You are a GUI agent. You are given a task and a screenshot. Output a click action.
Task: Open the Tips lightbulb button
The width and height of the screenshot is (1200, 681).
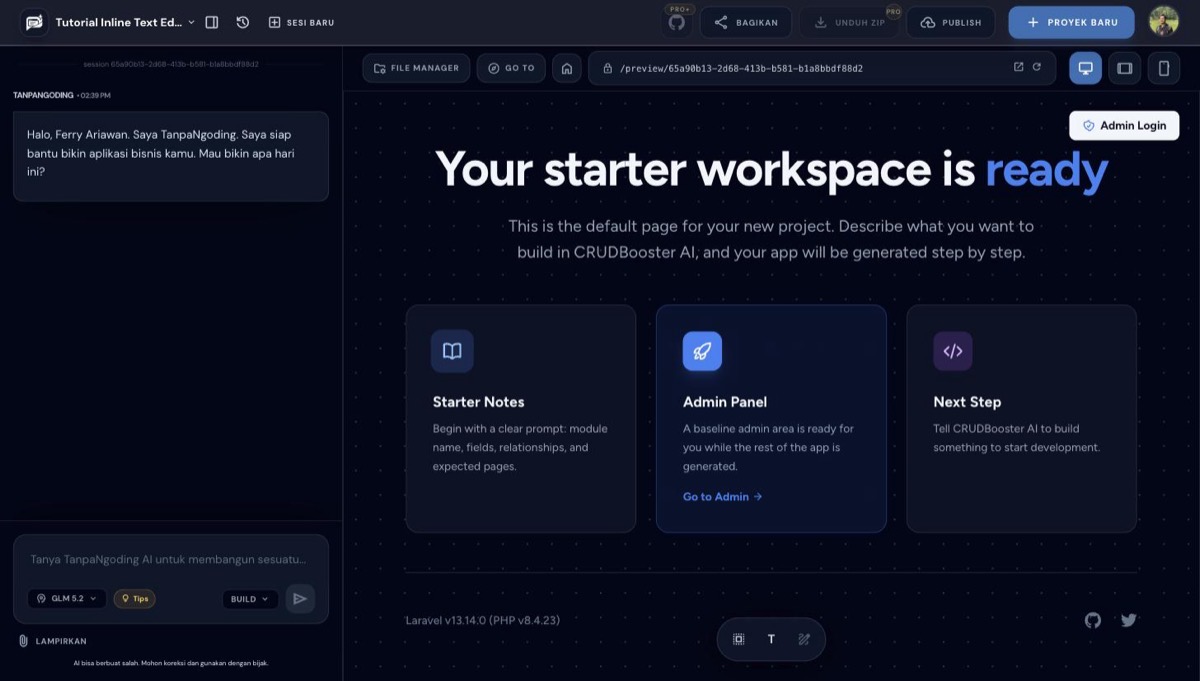click(x=134, y=599)
